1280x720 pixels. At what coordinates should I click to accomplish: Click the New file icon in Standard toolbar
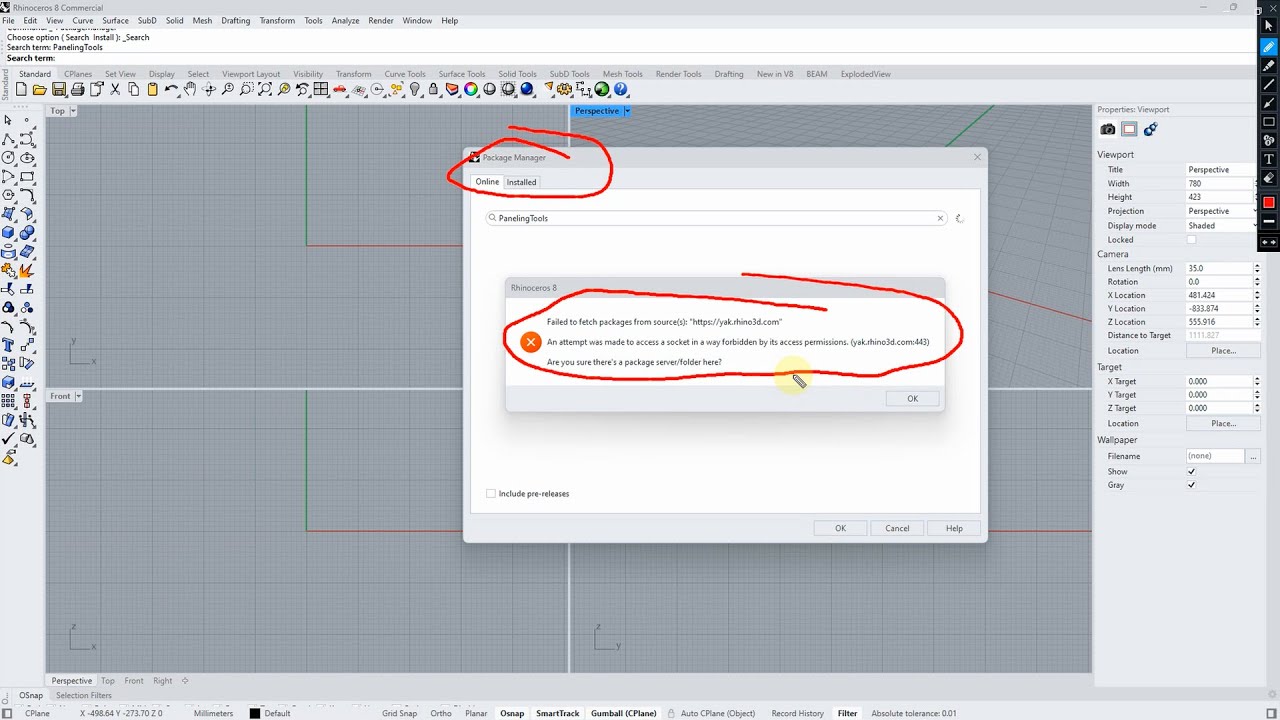click(x=21, y=89)
